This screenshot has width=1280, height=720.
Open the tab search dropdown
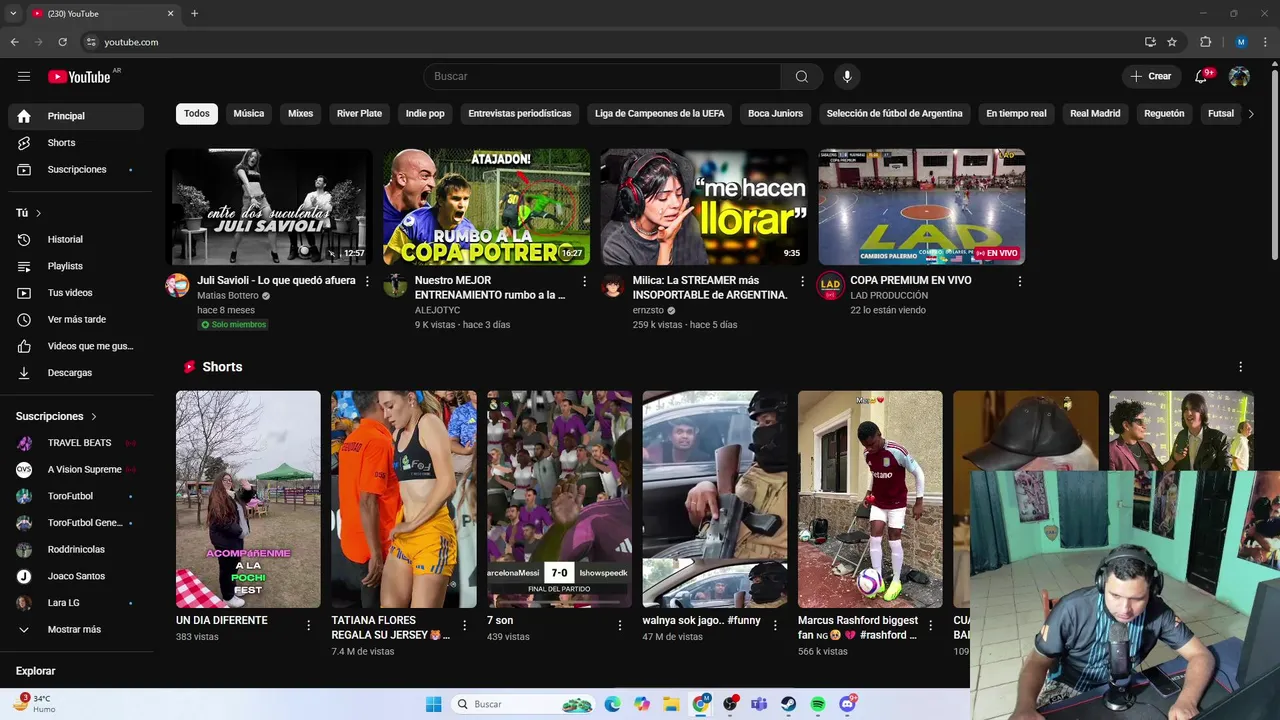tap(13, 14)
